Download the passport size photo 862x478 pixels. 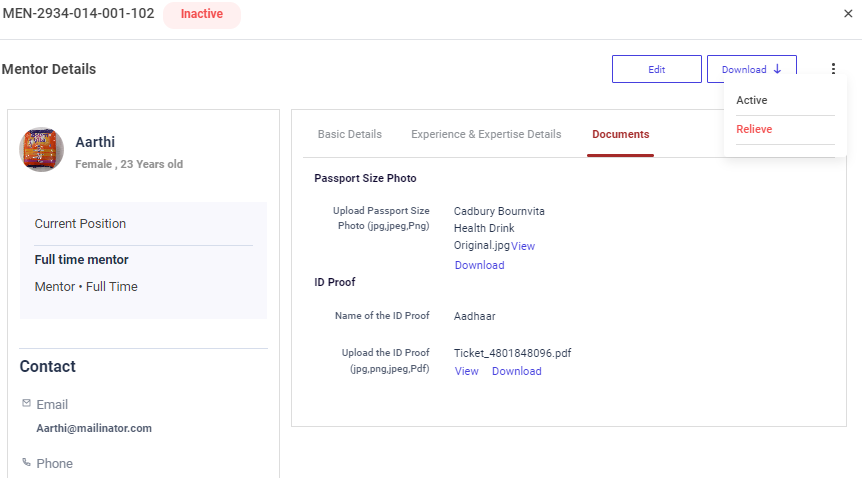479,265
